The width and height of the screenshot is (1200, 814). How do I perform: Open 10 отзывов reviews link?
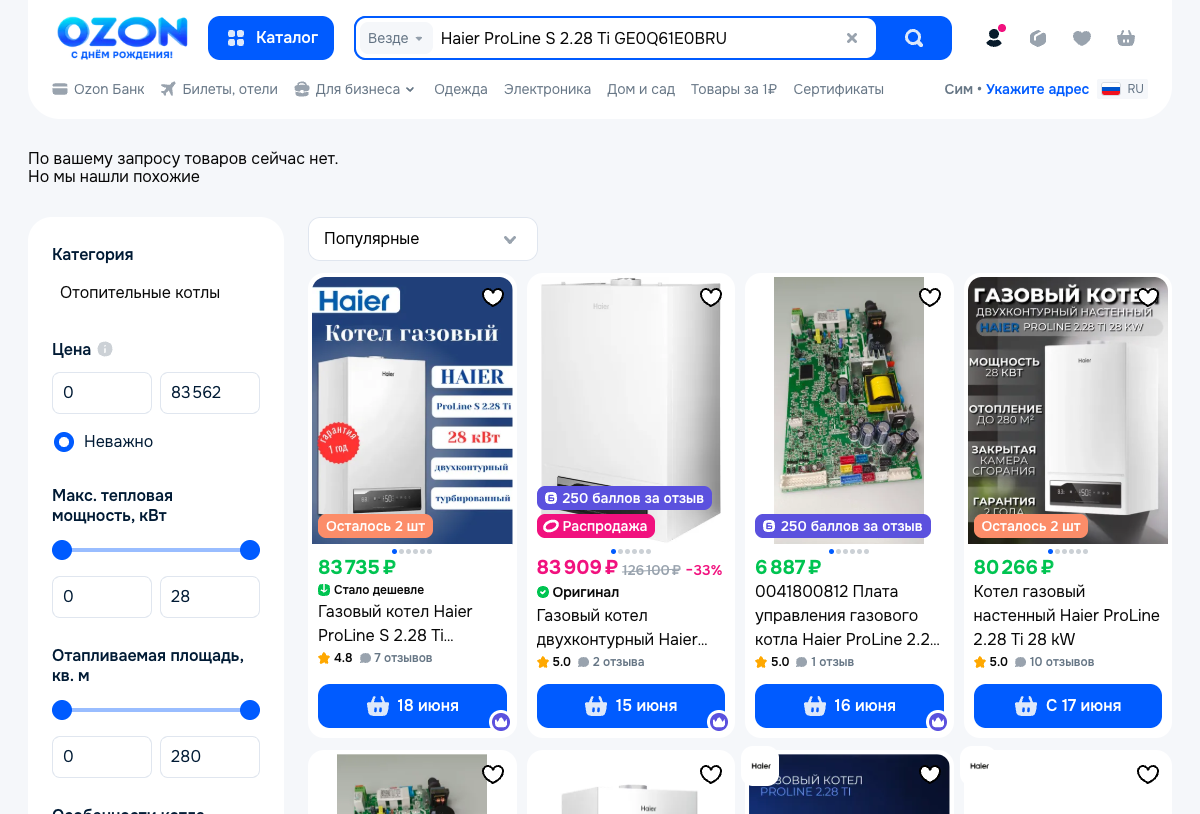(x=1054, y=662)
